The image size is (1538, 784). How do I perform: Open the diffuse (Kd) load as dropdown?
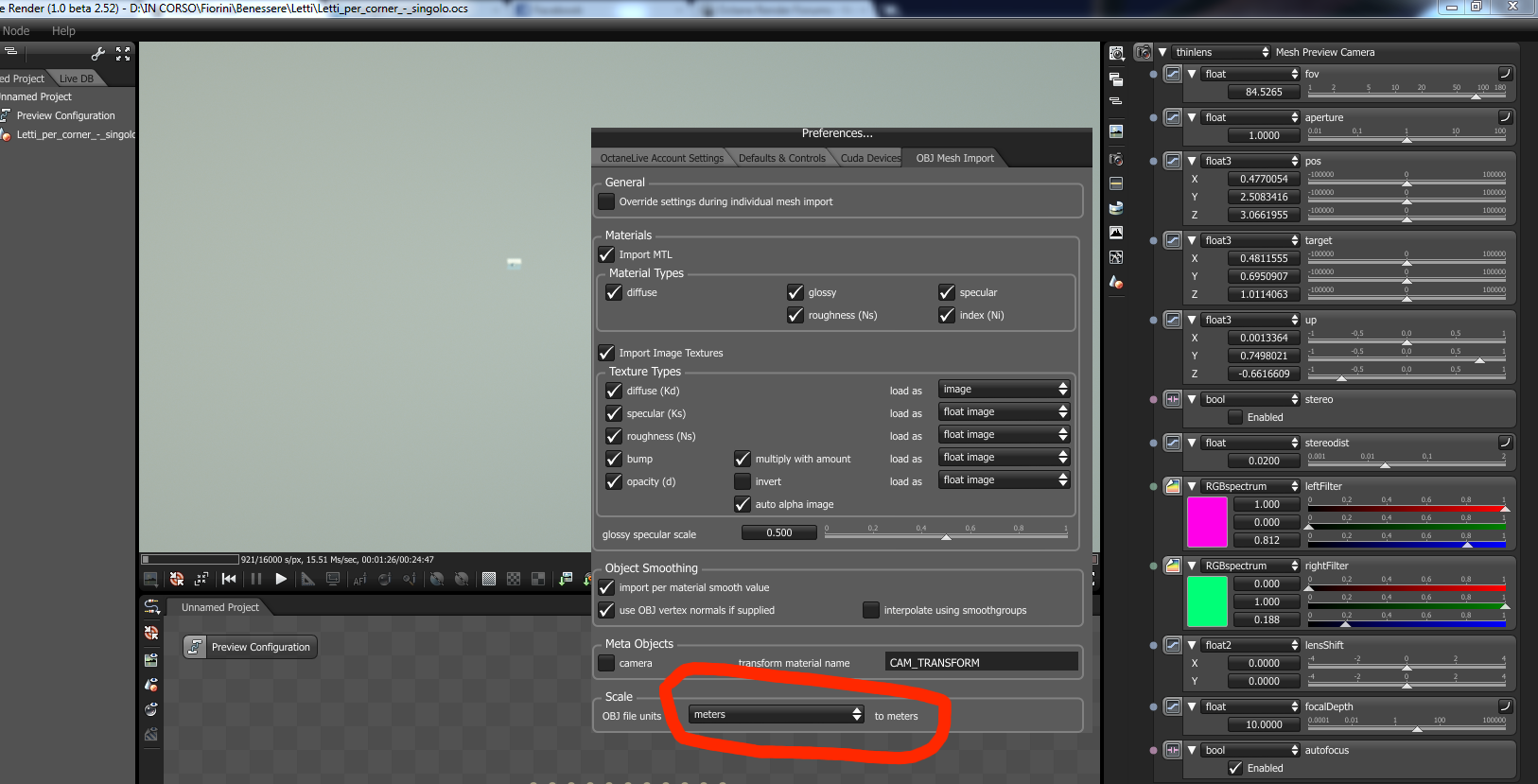[x=1005, y=389]
